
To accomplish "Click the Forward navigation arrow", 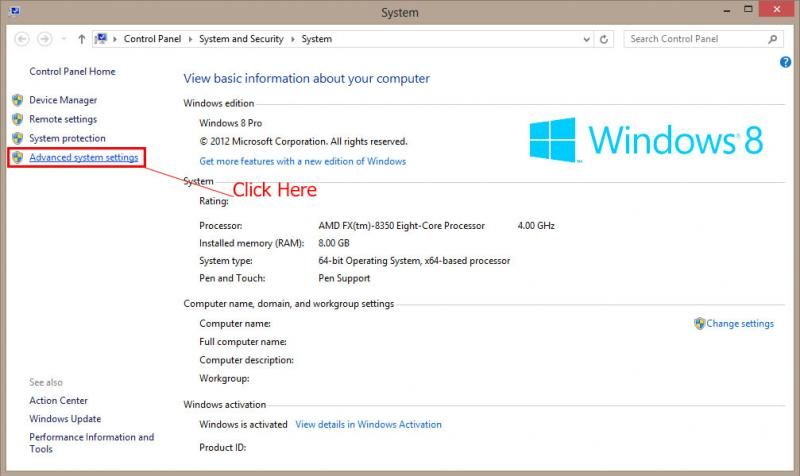I will [x=45, y=39].
